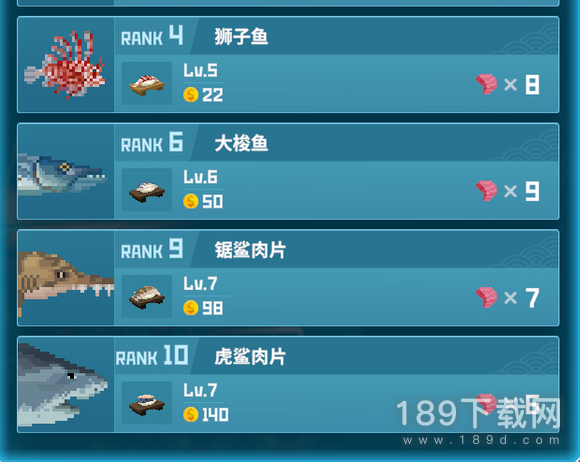The height and width of the screenshot is (462, 580).
Task: Click the lionfish pixel art image
Action: 64,65
